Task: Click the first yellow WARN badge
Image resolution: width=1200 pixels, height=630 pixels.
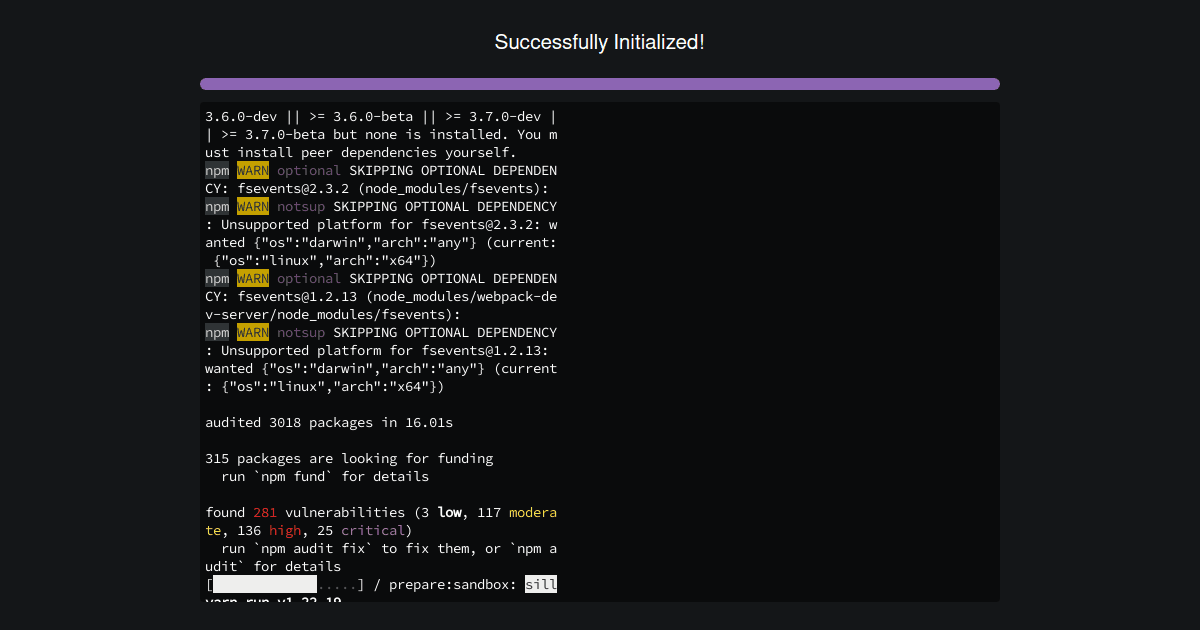Action: (x=252, y=170)
